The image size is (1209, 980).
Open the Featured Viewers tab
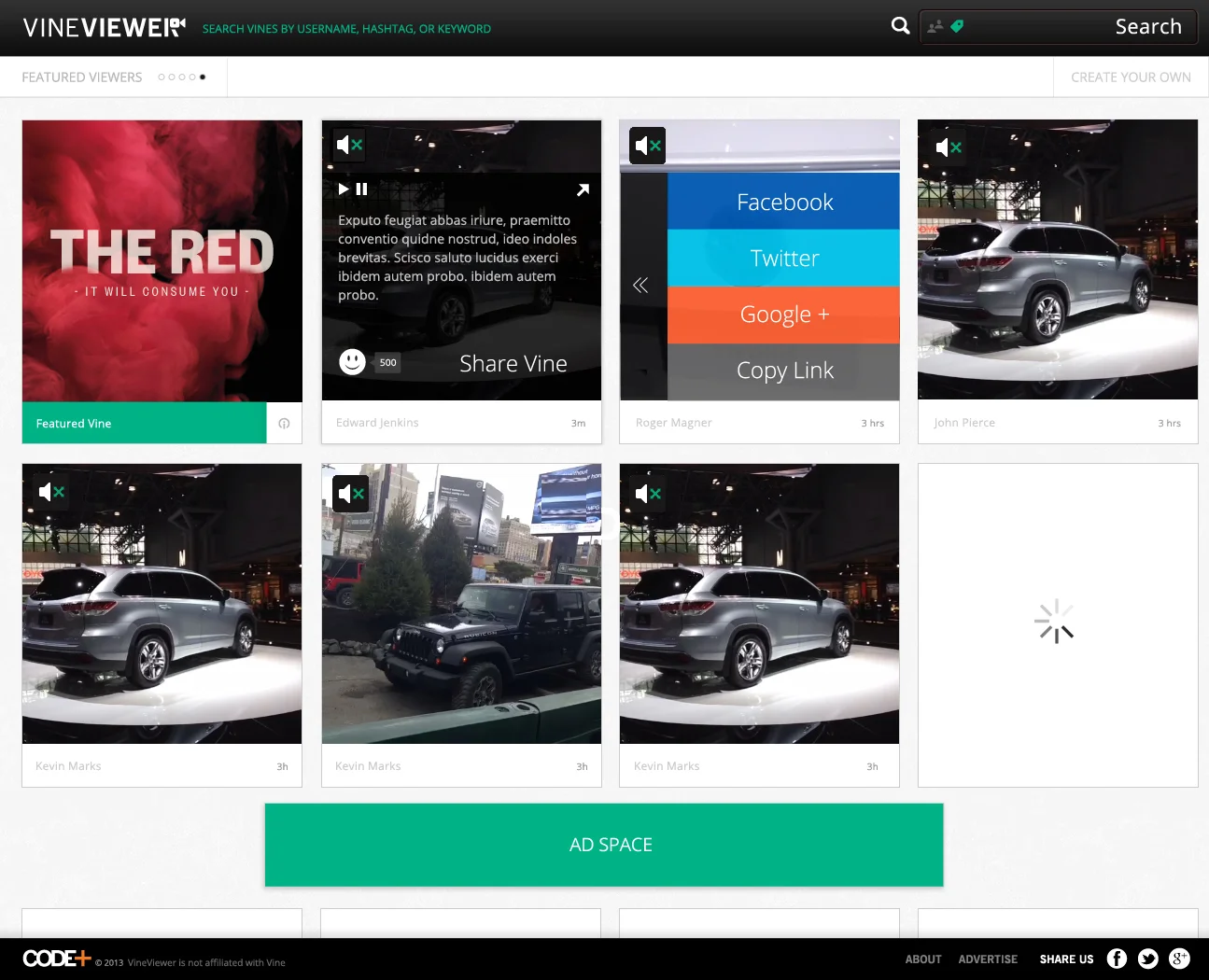pyautogui.click(x=82, y=77)
